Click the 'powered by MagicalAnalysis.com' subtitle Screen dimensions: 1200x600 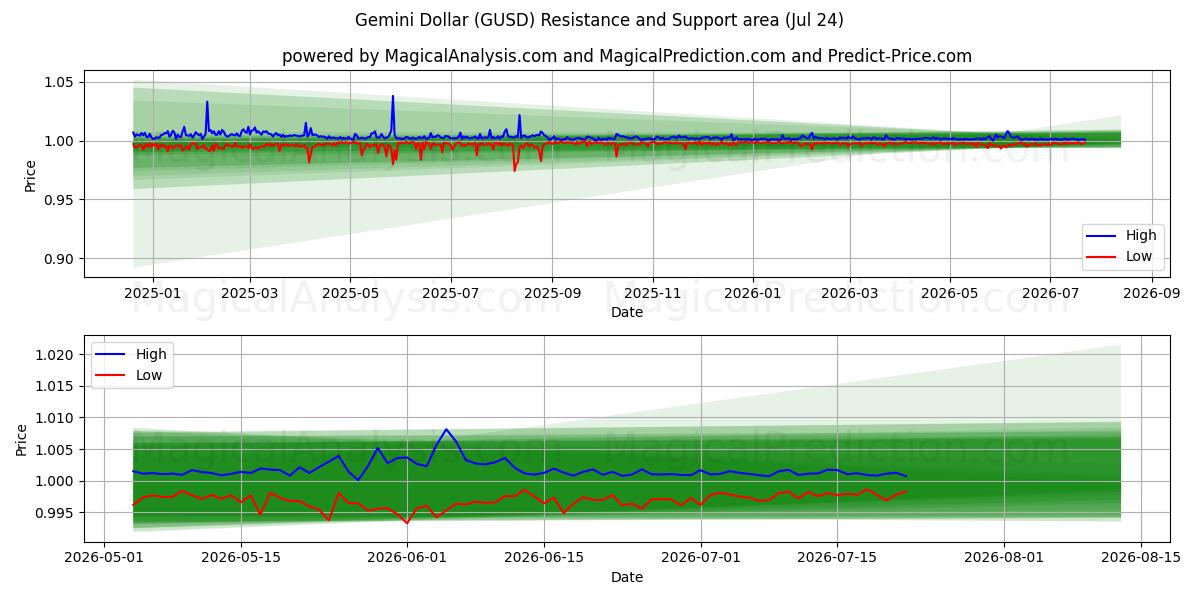[627, 56]
